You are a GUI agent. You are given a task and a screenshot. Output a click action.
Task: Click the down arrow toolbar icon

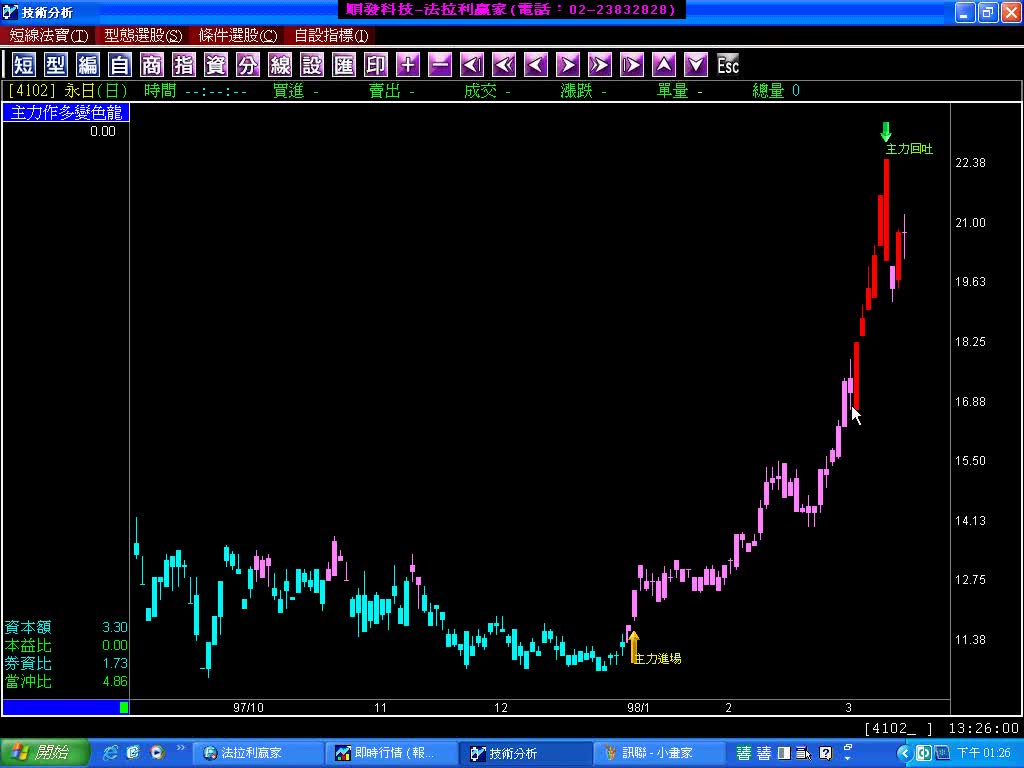tap(696, 65)
